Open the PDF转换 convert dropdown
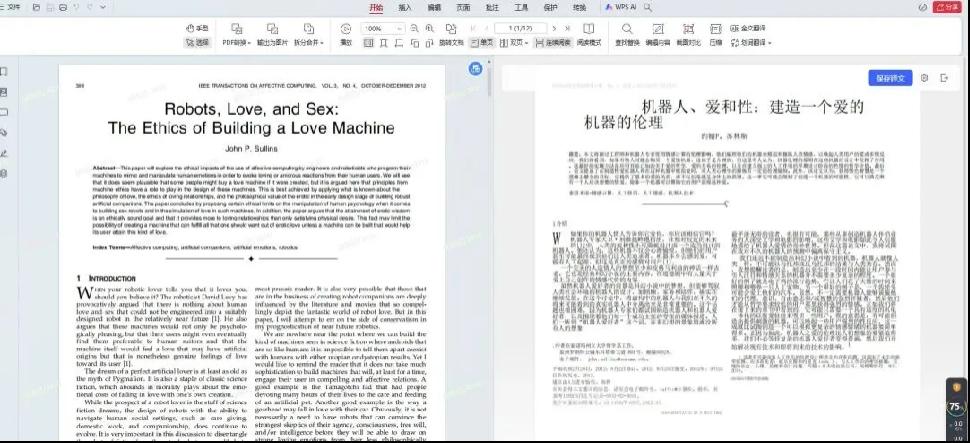Viewport: 970px width, 443px height. (236, 35)
